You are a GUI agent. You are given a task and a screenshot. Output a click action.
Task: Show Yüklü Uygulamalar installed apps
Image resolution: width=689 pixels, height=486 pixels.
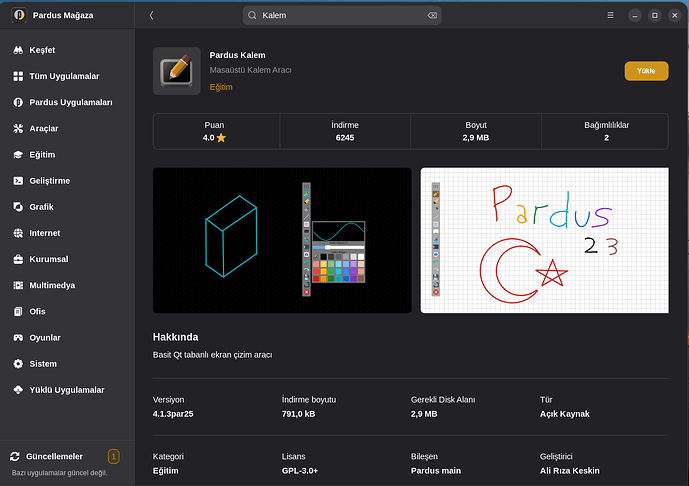coord(67,390)
